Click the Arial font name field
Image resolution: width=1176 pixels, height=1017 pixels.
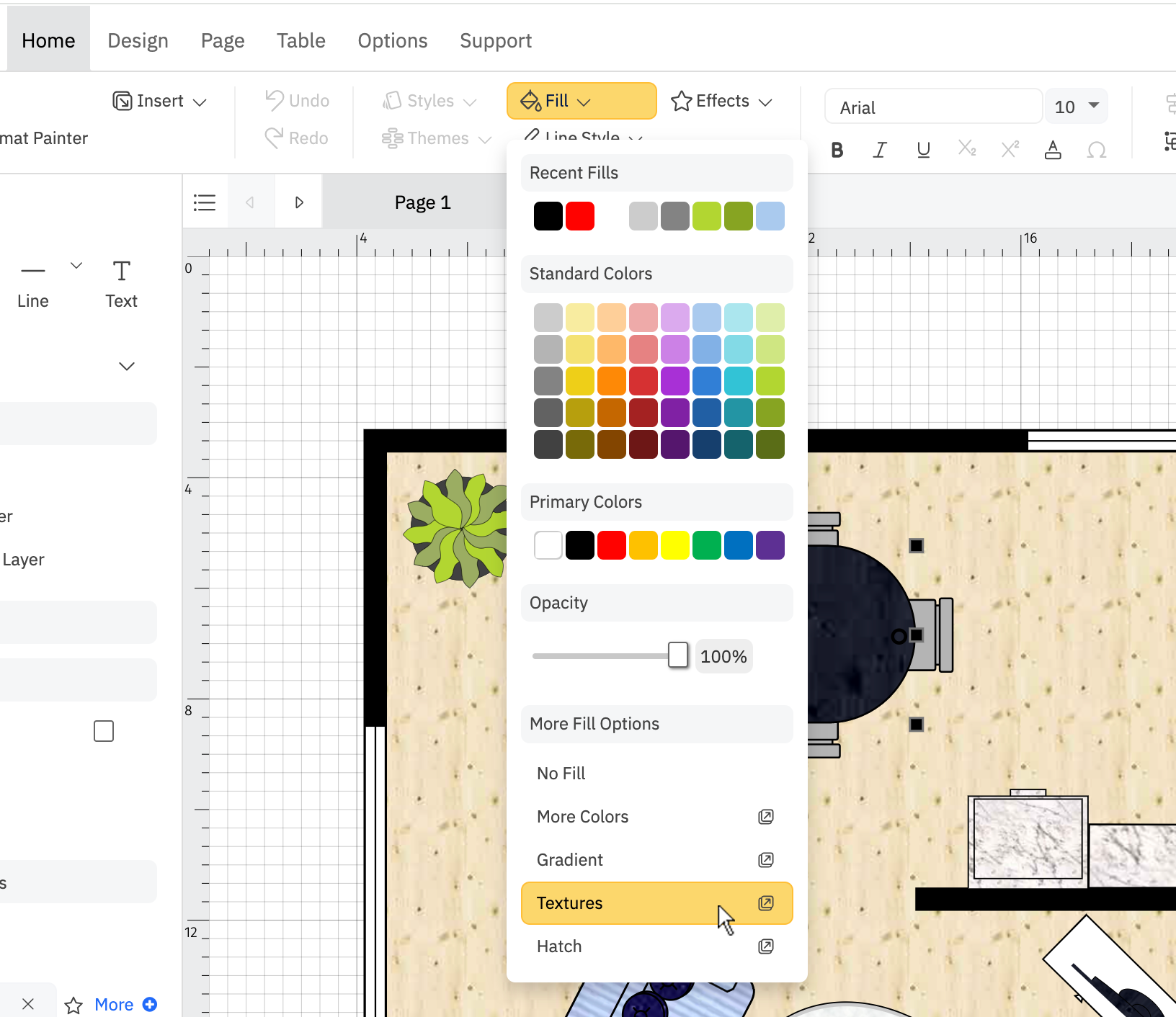pyautogui.click(x=932, y=107)
